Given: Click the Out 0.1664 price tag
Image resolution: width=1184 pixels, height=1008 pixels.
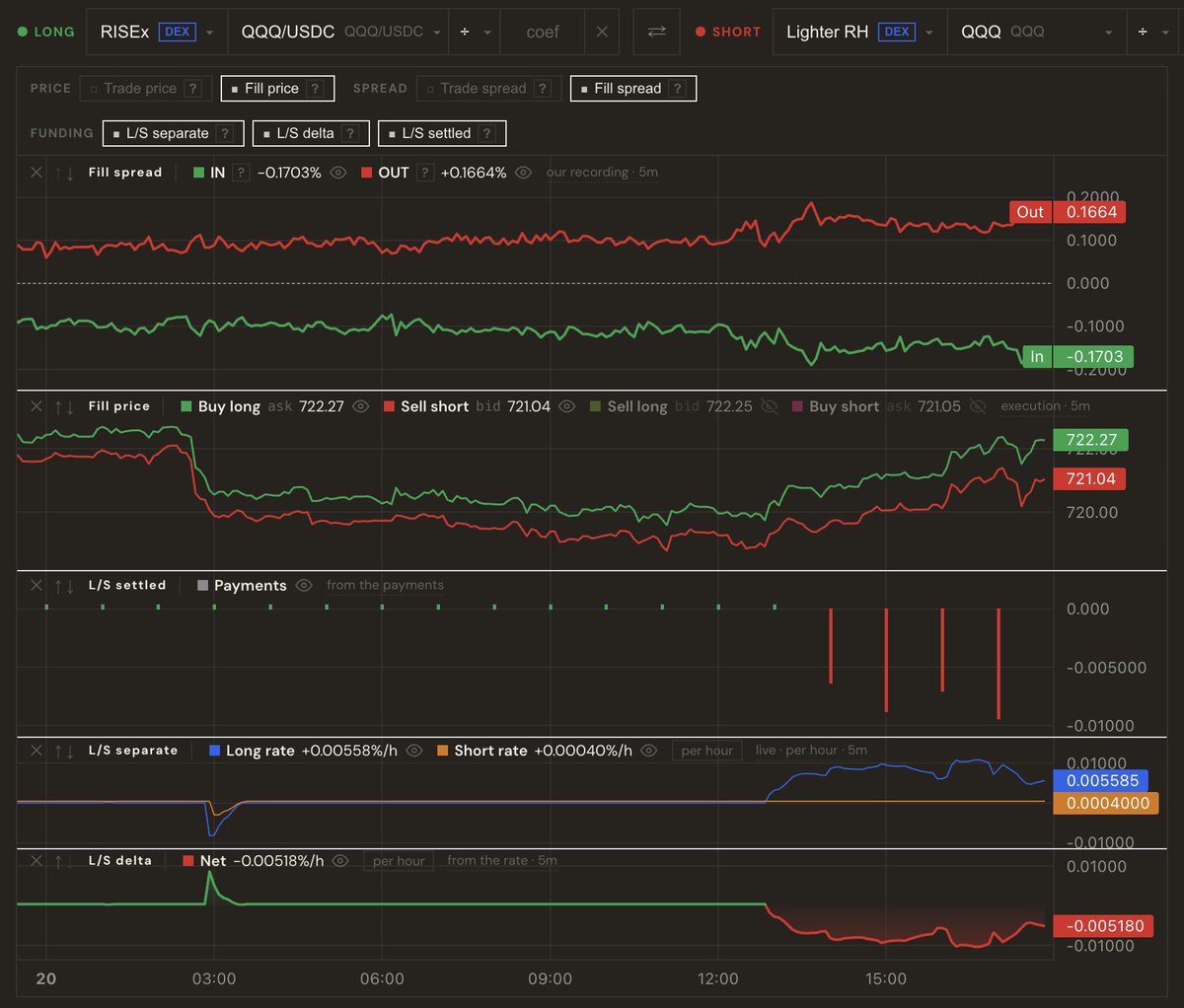Looking at the screenshot, I should click(x=1067, y=212).
